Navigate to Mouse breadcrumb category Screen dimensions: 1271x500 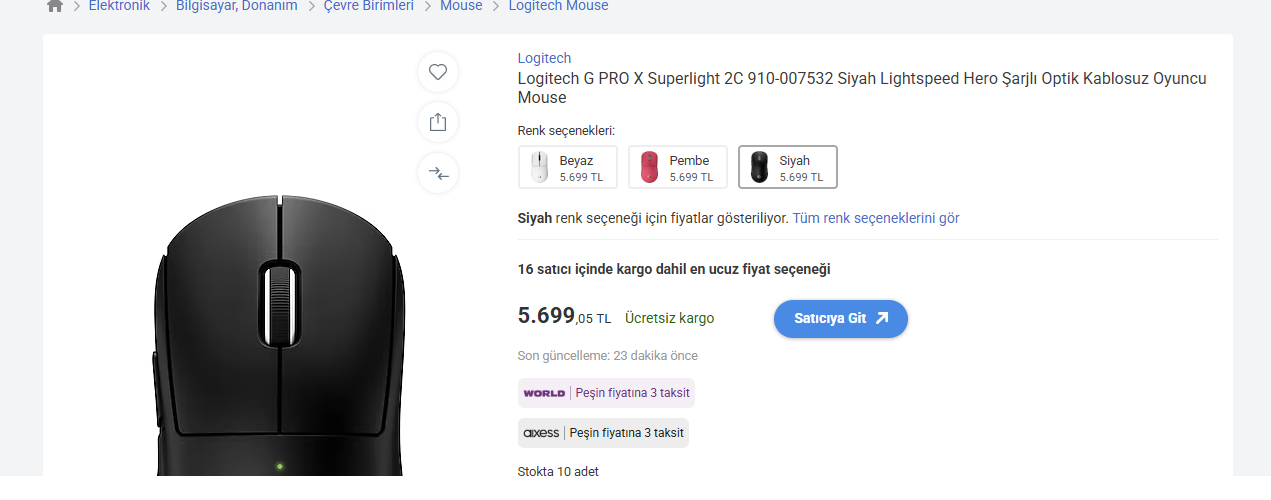coord(461,6)
